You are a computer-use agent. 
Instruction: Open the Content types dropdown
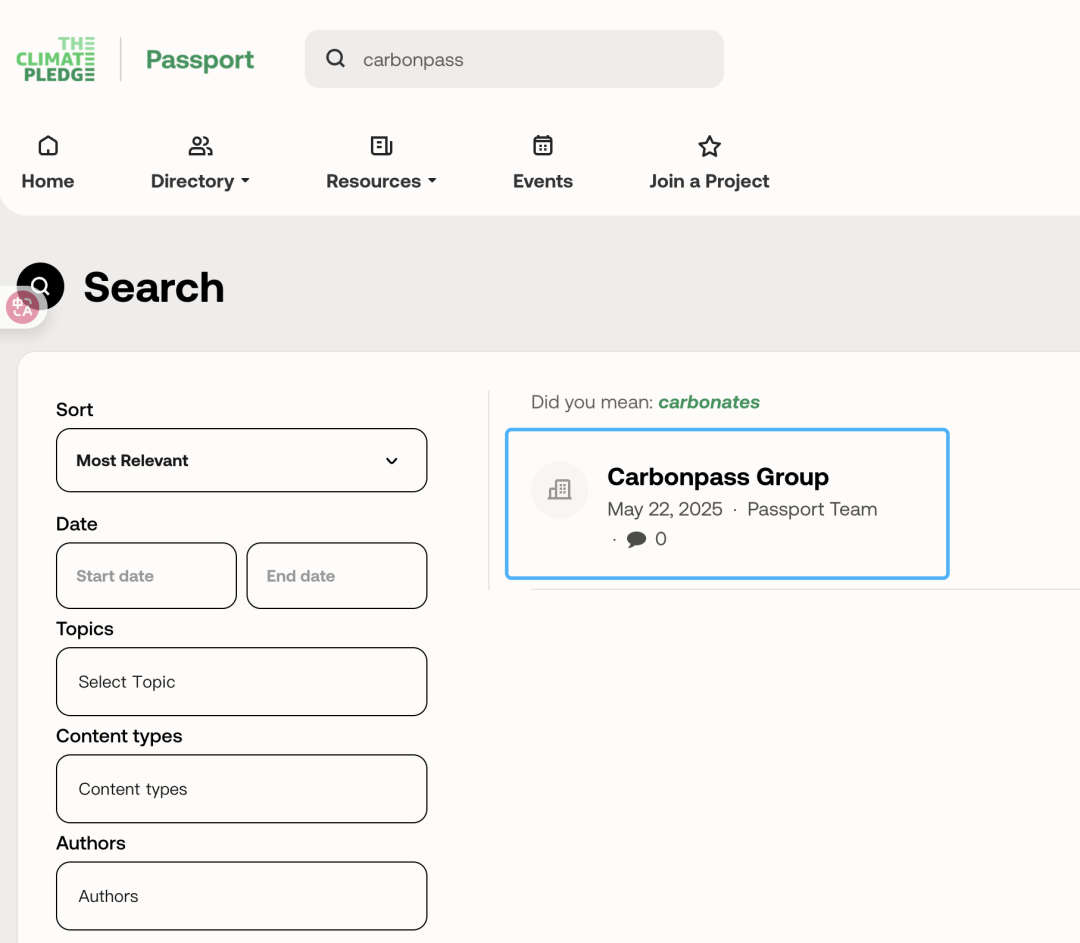point(241,789)
